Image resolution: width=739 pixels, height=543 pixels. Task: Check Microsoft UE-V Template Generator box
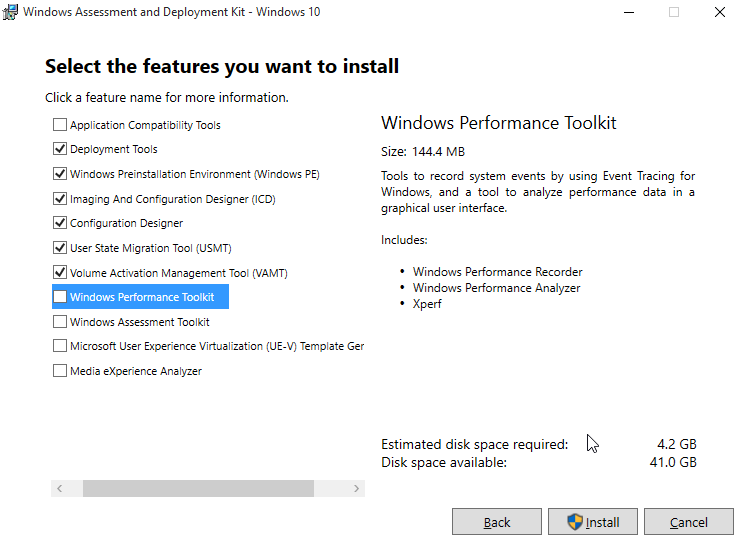click(60, 346)
